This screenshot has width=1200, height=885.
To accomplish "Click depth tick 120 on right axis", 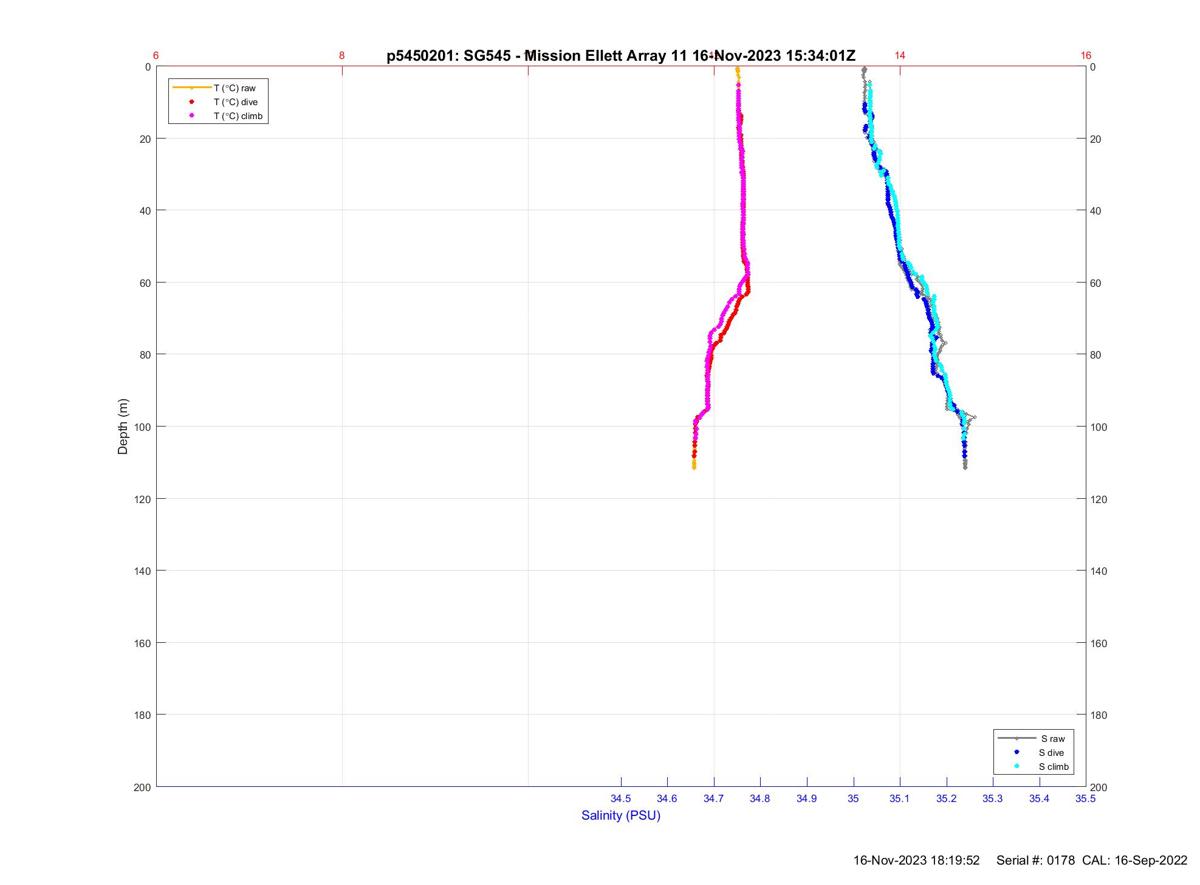I will 1099,499.
